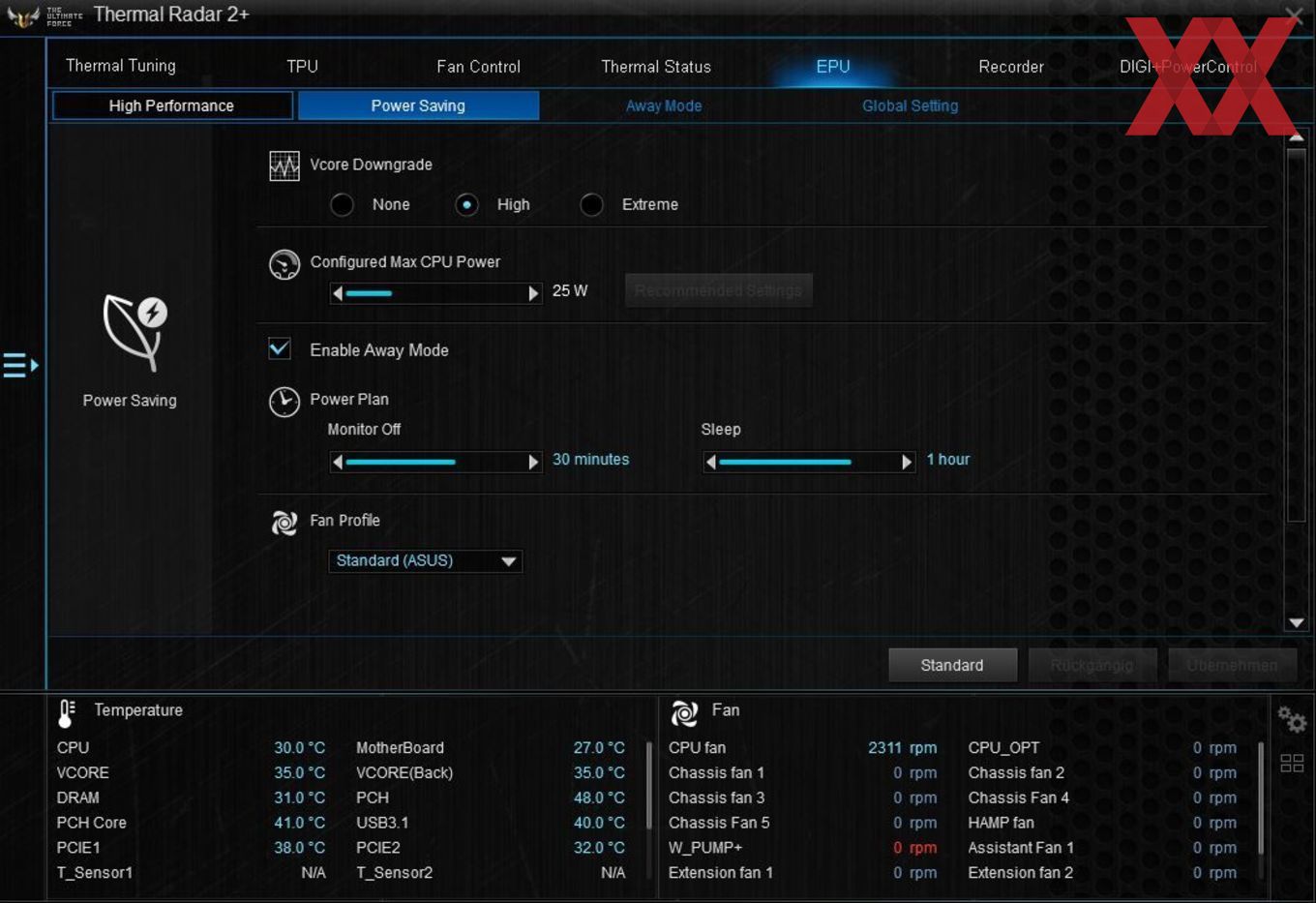
Task: Select High for Vcore Downgrade
Action: coord(466,205)
